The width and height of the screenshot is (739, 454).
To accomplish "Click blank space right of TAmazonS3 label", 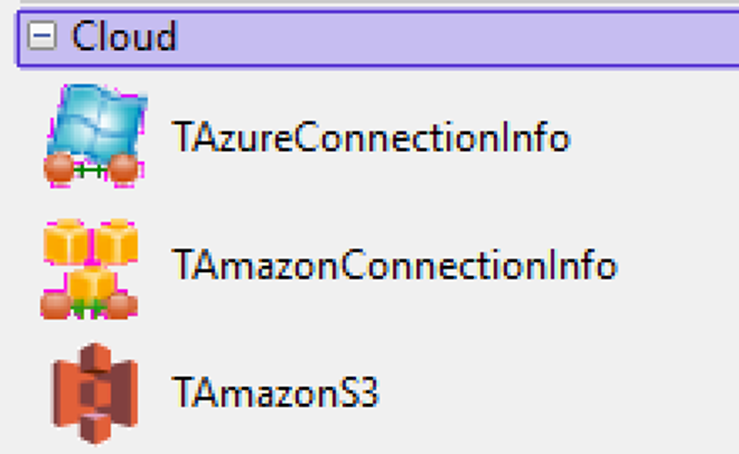I will (x=556, y=392).
